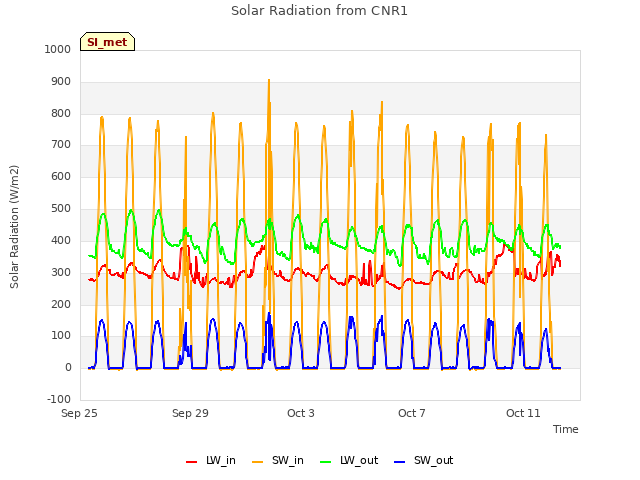This screenshot has height=480, width=640.
Task: Click the 700 y-axis tick label
Action: coord(61,144)
